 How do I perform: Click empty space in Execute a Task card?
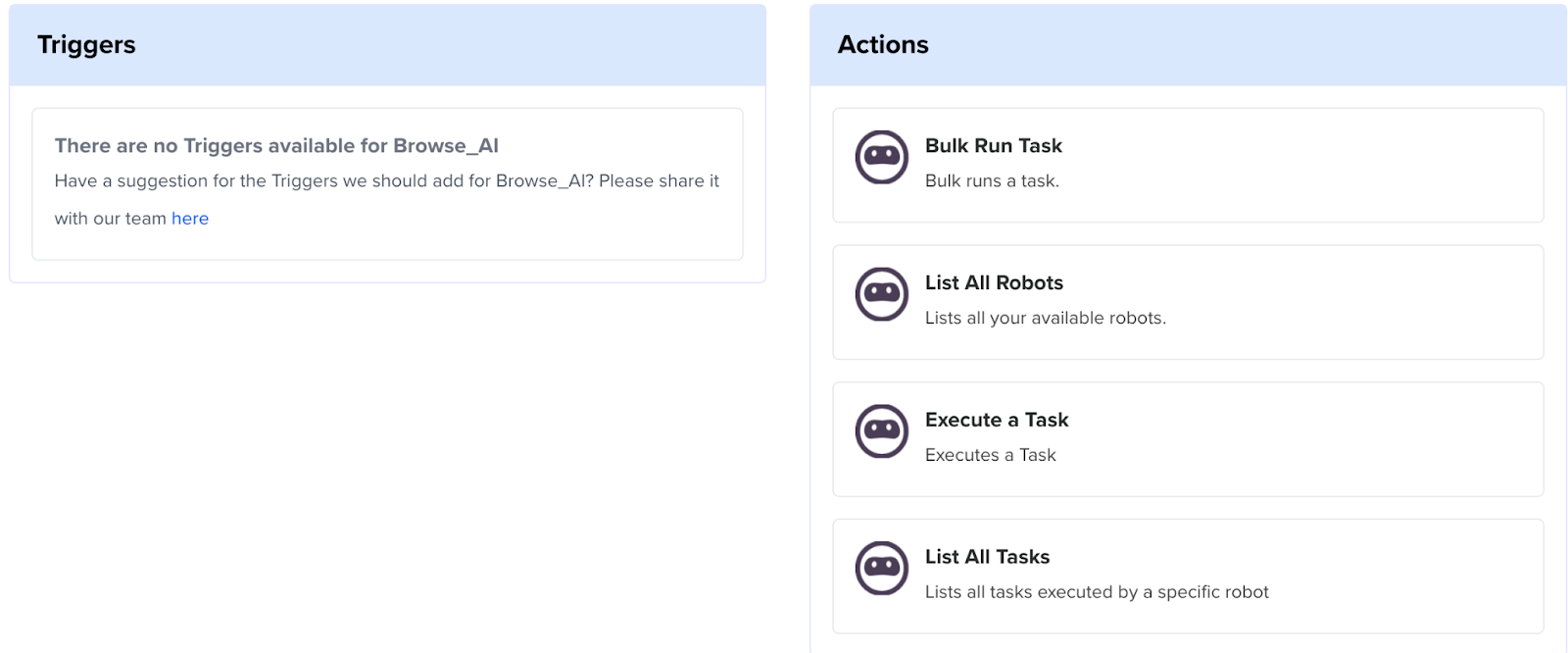tap(1323, 439)
